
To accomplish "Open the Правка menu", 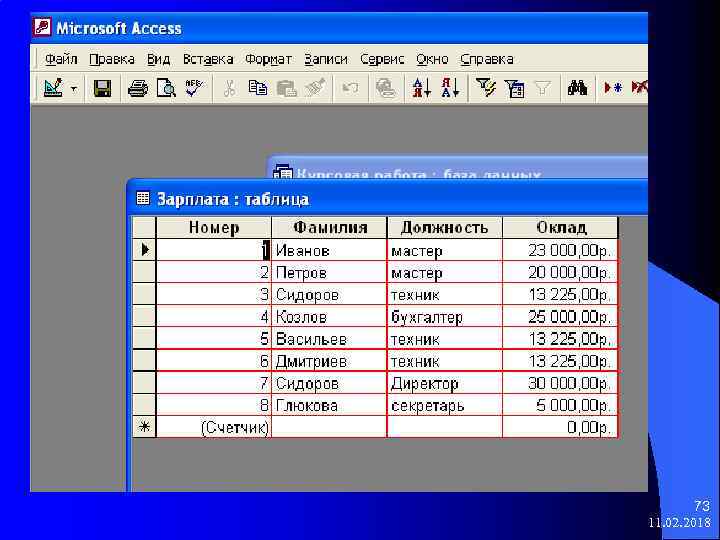I will (112, 59).
